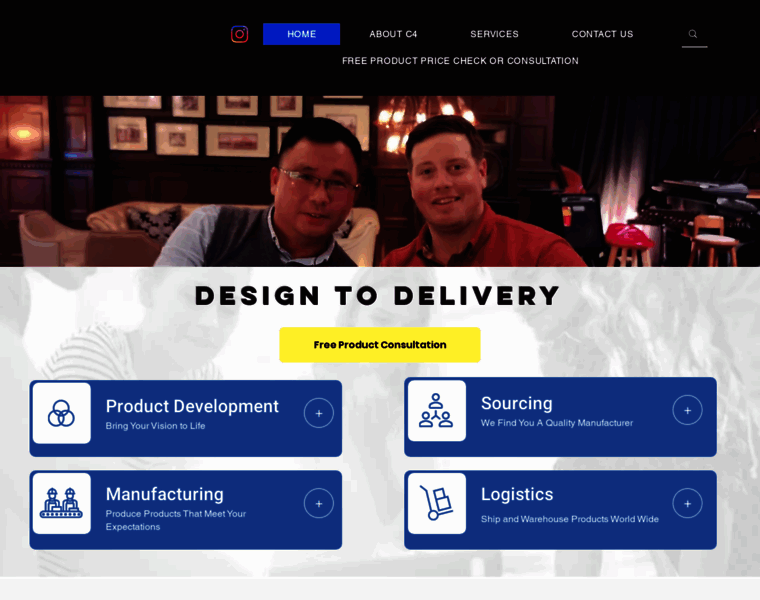Screen dimensions: 760x600
Task: Click the Sourcing heading text
Action: 517,403
